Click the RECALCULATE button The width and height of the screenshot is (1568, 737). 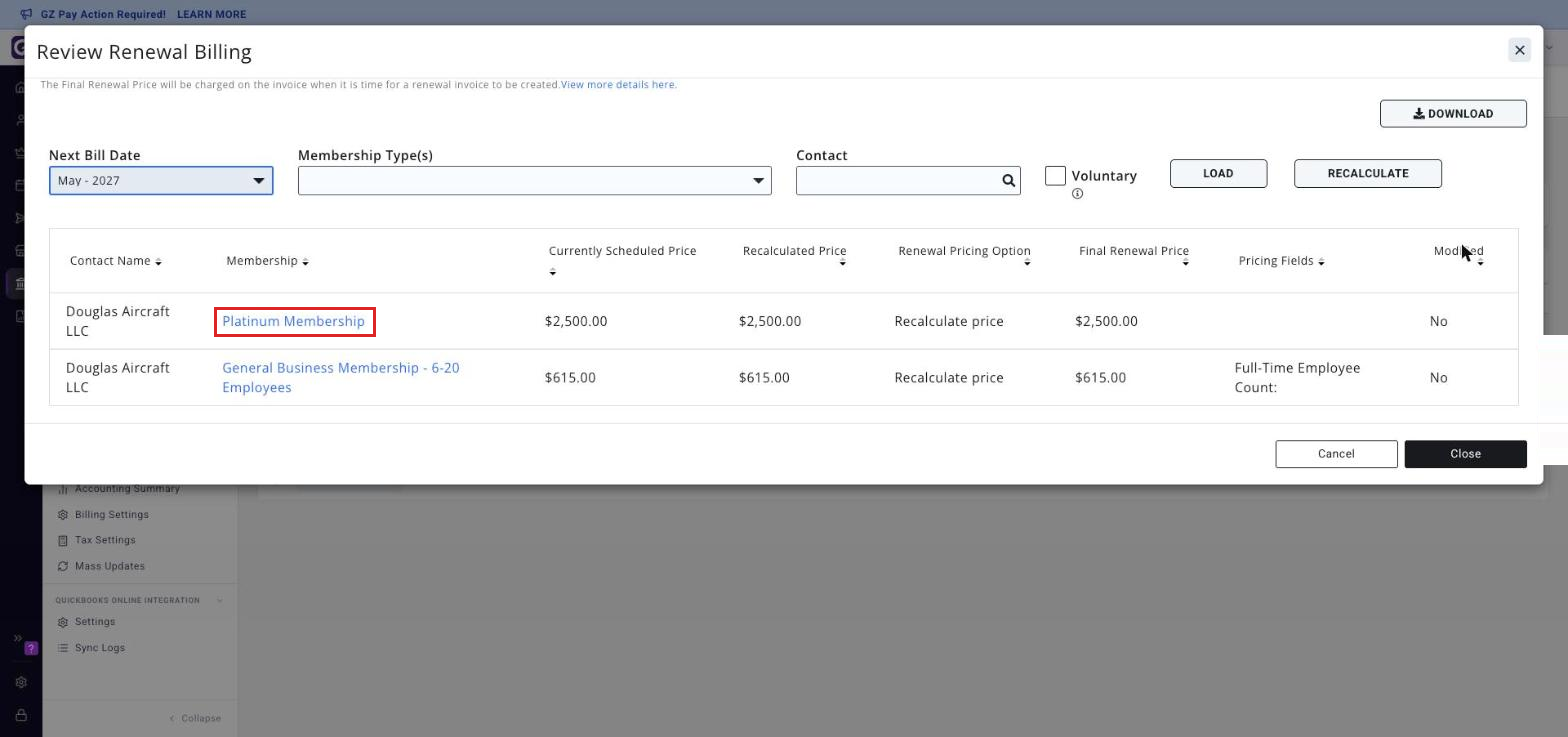click(1367, 174)
